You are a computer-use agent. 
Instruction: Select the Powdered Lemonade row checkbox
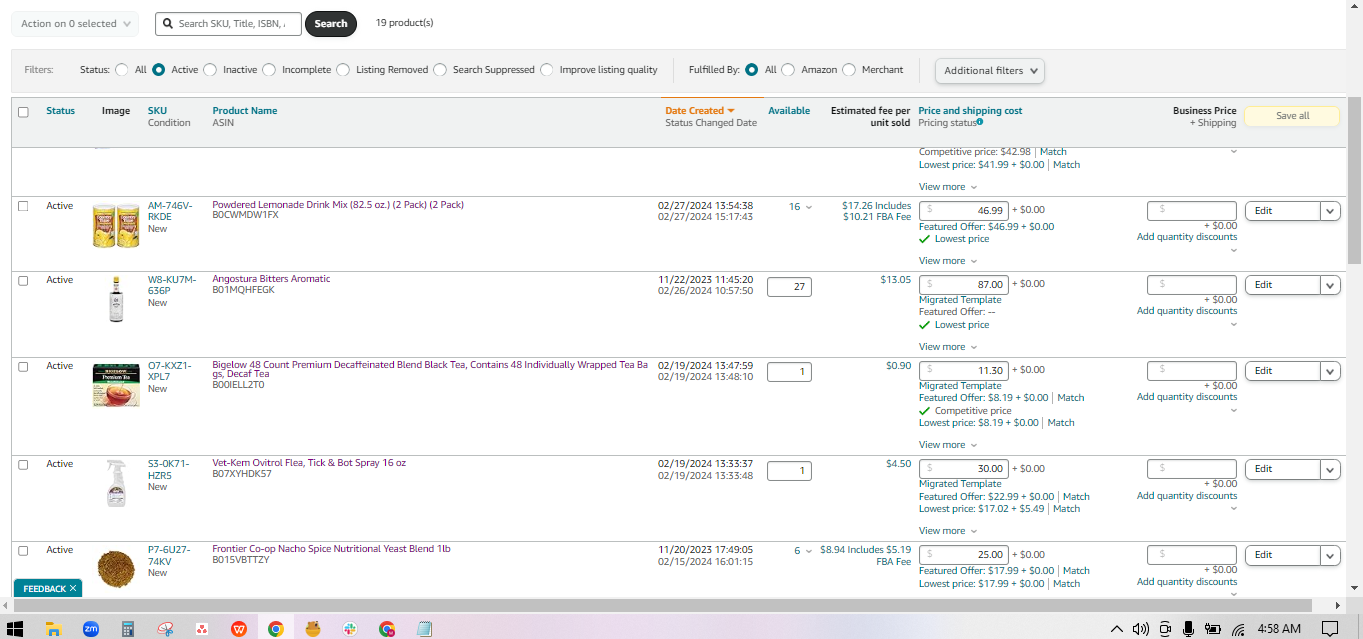[x=23, y=206]
